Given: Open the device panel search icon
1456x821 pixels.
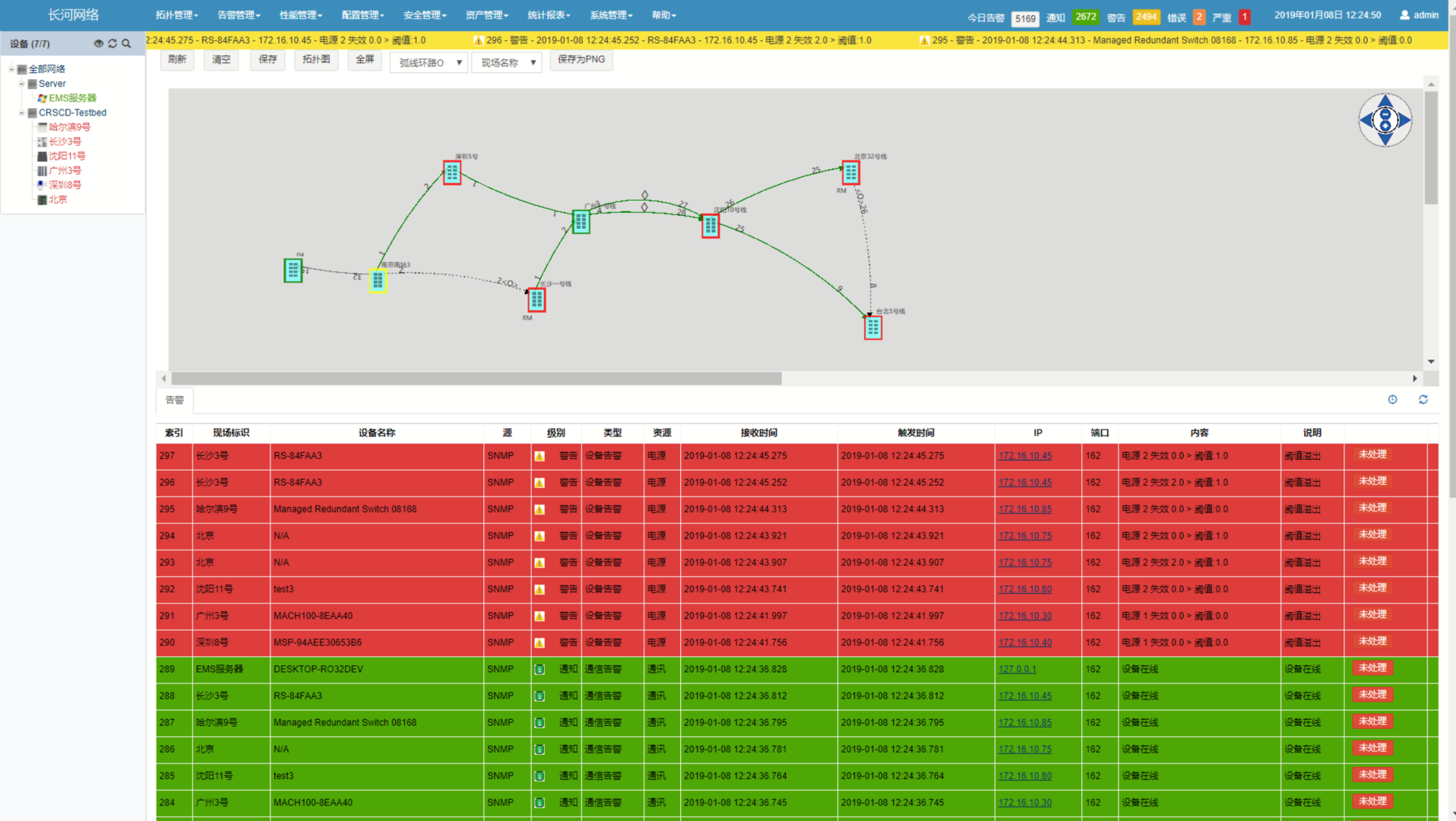Looking at the screenshot, I should tap(126, 44).
